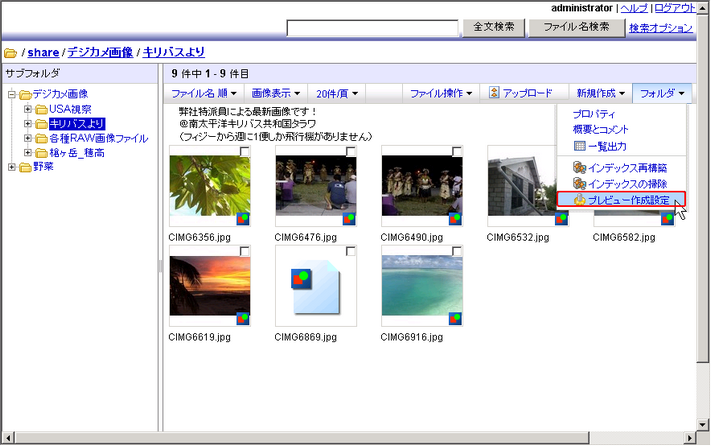Click the 野菜 folder icon

[25, 167]
